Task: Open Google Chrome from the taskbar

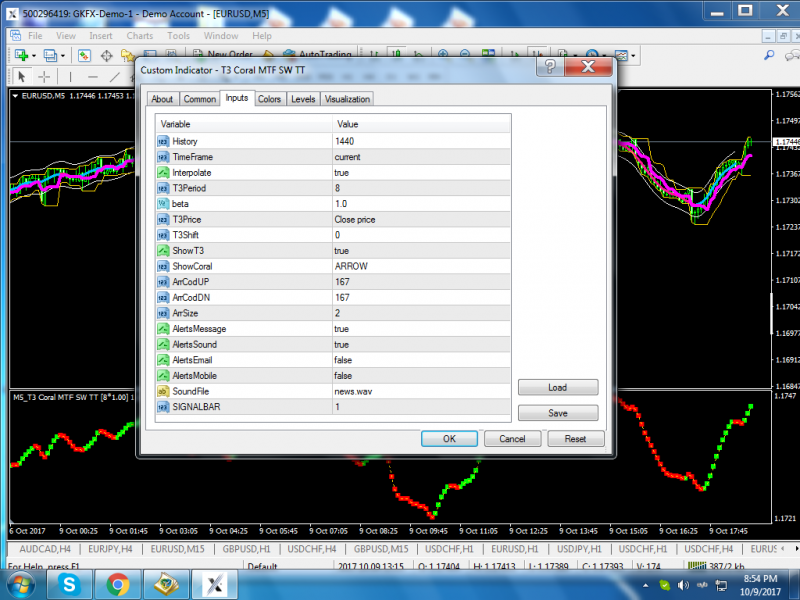Action: tap(118, 584)
